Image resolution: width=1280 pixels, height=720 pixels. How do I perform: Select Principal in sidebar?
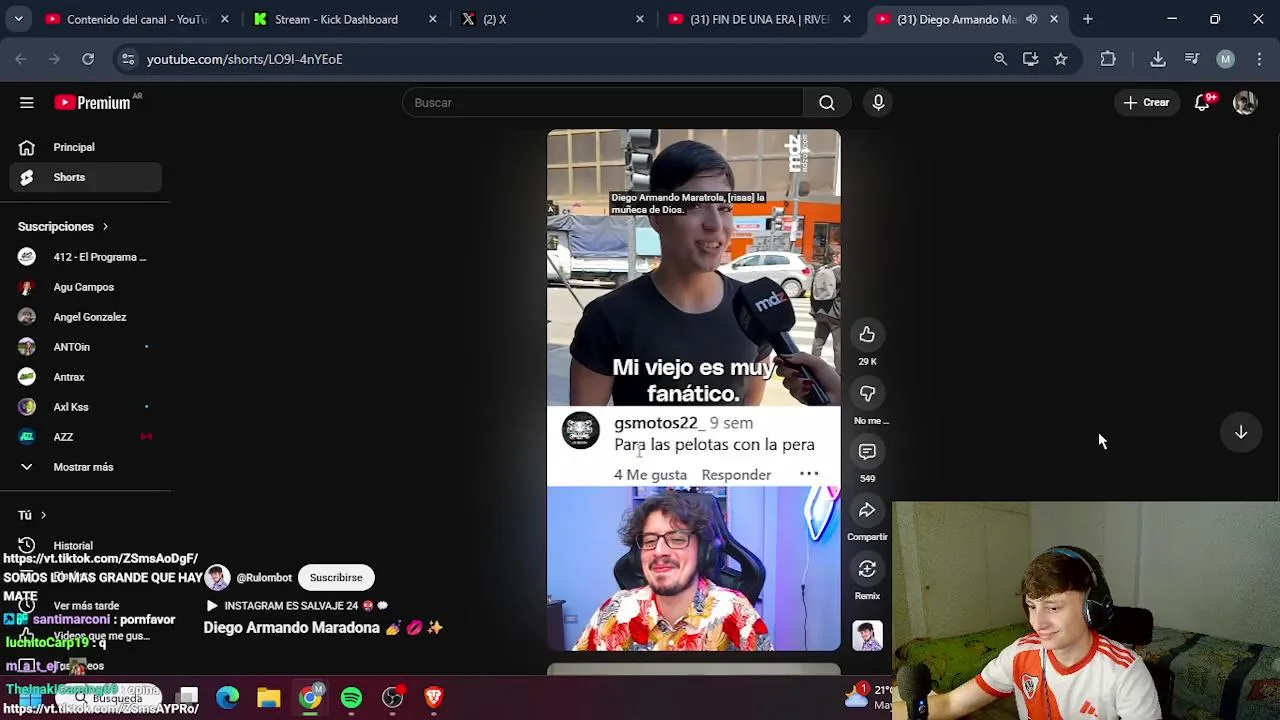(86, 147)
